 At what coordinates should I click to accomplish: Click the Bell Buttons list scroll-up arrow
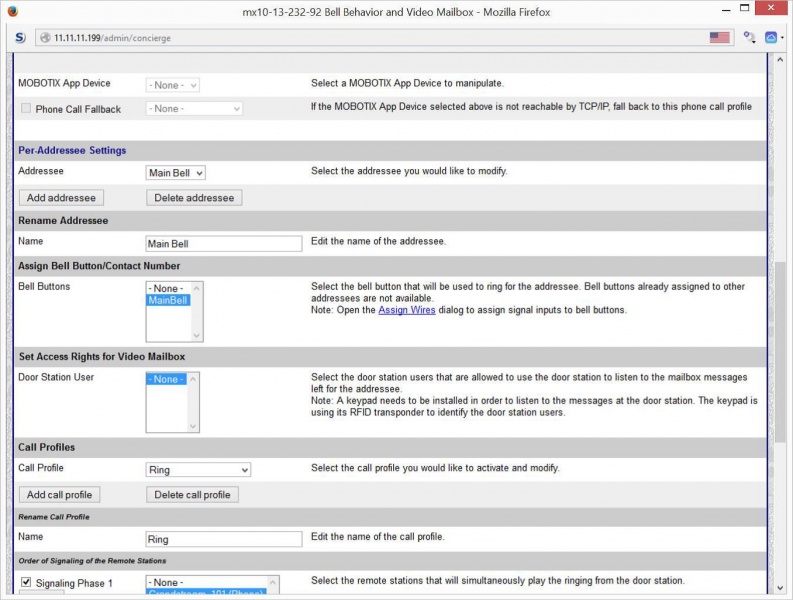[197, 288]
